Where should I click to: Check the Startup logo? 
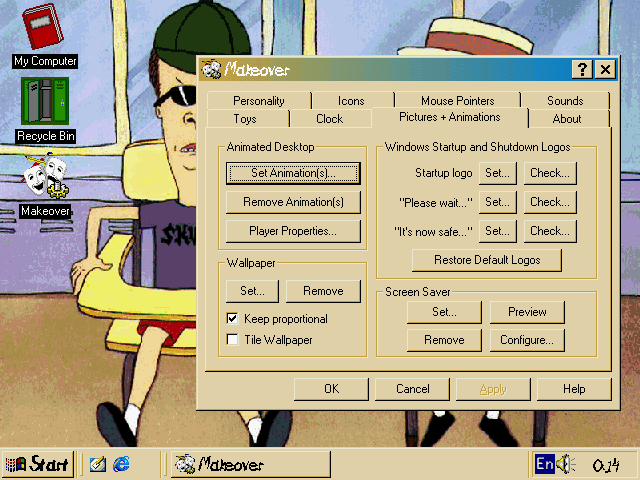550,173
